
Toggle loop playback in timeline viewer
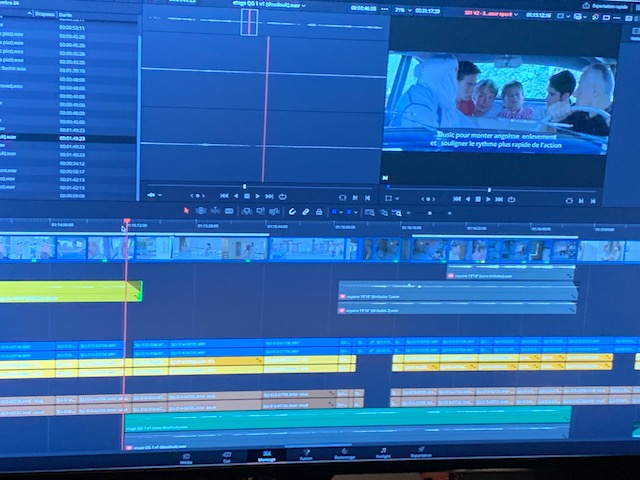tap(511, 200)
